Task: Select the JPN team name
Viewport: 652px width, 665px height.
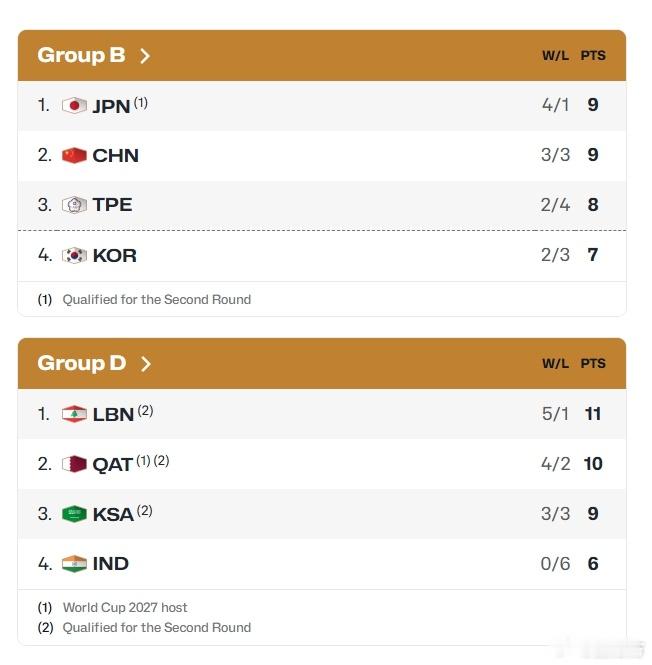Action: click(x=112, y=106)
